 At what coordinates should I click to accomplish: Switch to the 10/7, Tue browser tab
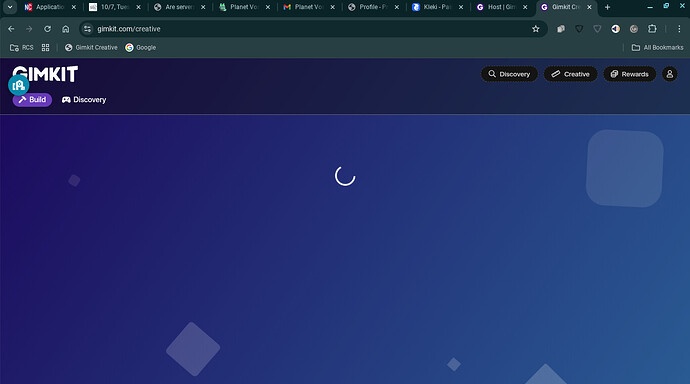[114, 7]
